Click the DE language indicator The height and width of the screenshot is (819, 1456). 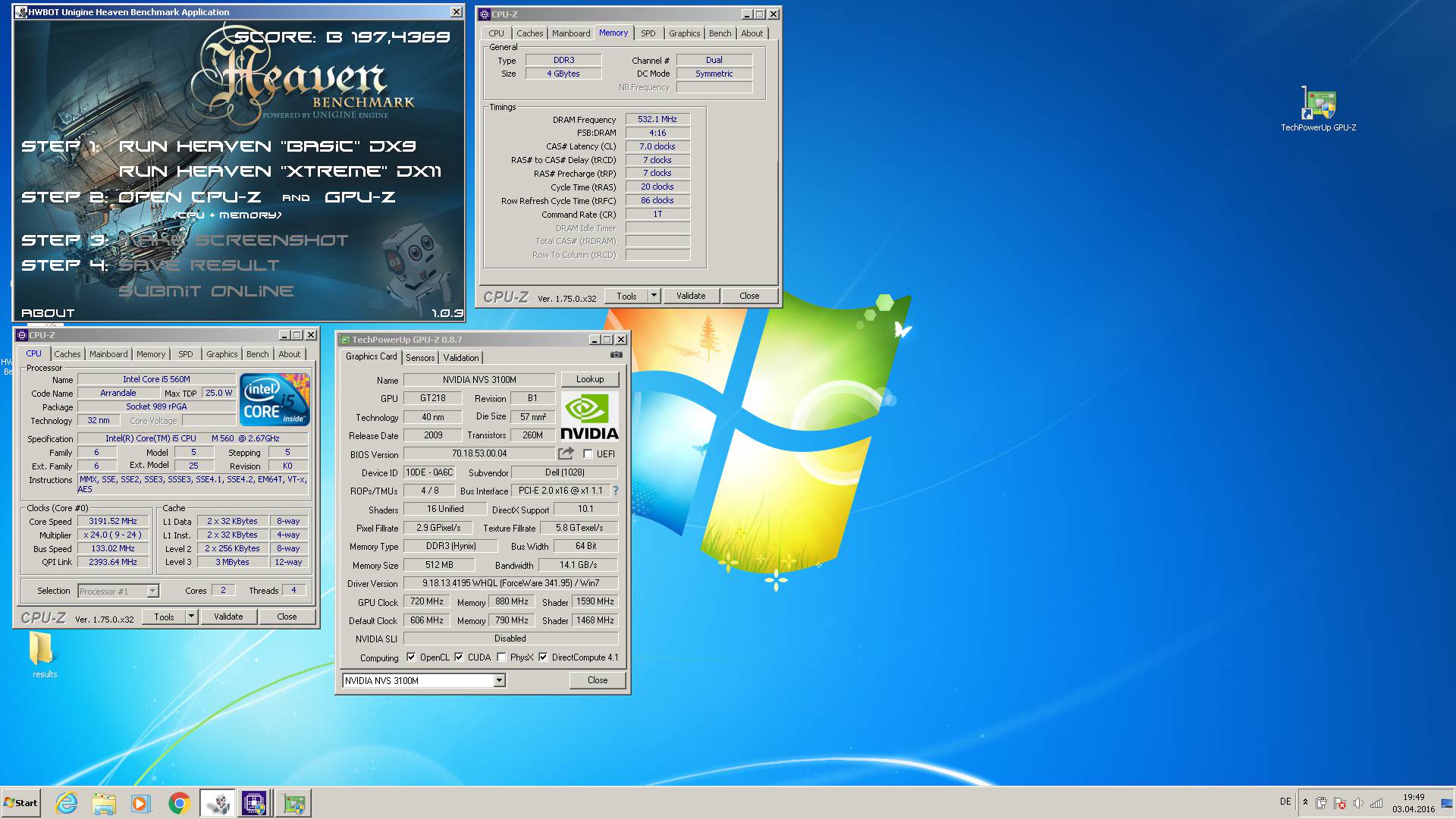(1285, 802)
